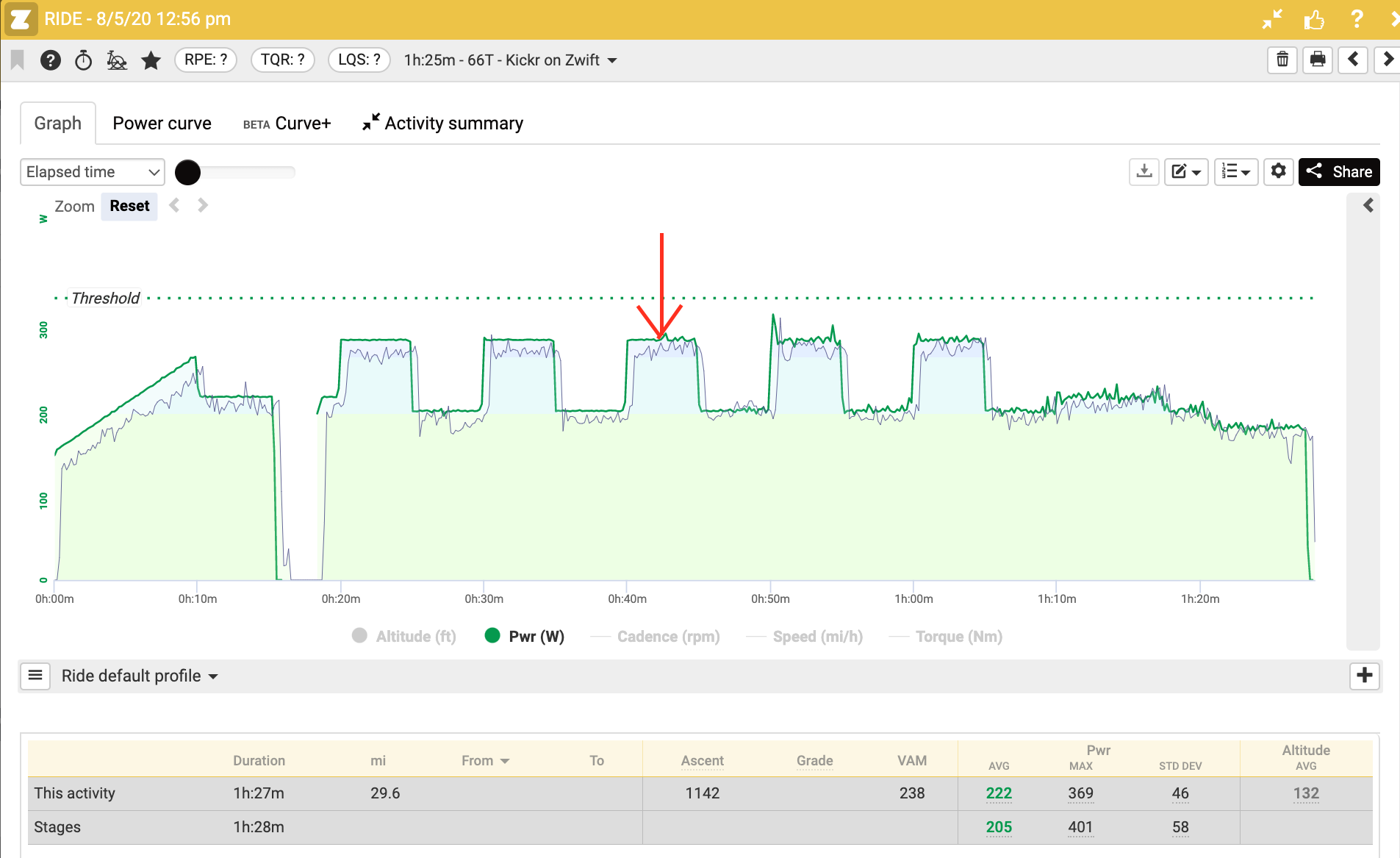1400x858 pixels.
Task: Toggle Pwr (W) series visibility
Action: 525,637
